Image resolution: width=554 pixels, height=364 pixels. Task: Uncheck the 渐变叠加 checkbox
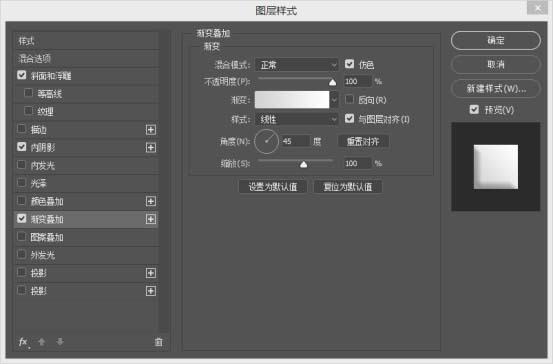tap(22, 218)
